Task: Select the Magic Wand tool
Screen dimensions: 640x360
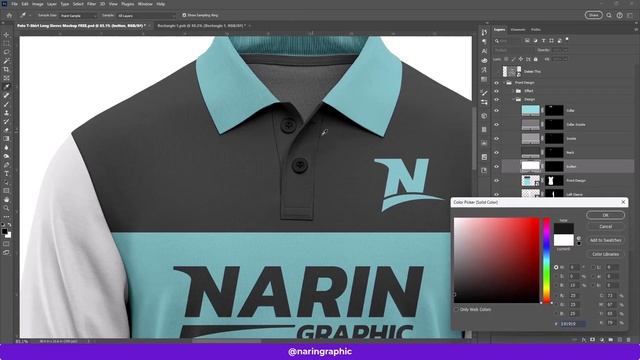Action: point(6,61)
